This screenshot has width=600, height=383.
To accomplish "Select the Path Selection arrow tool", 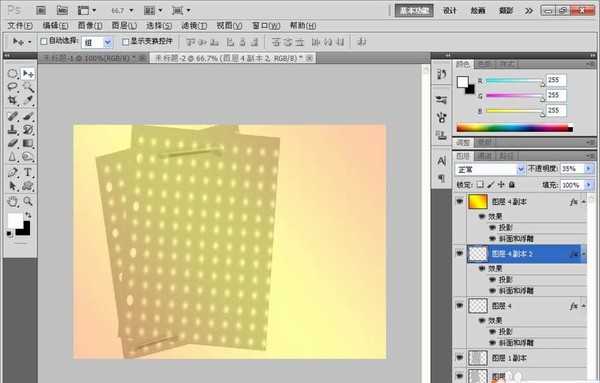I will [13, 186].
